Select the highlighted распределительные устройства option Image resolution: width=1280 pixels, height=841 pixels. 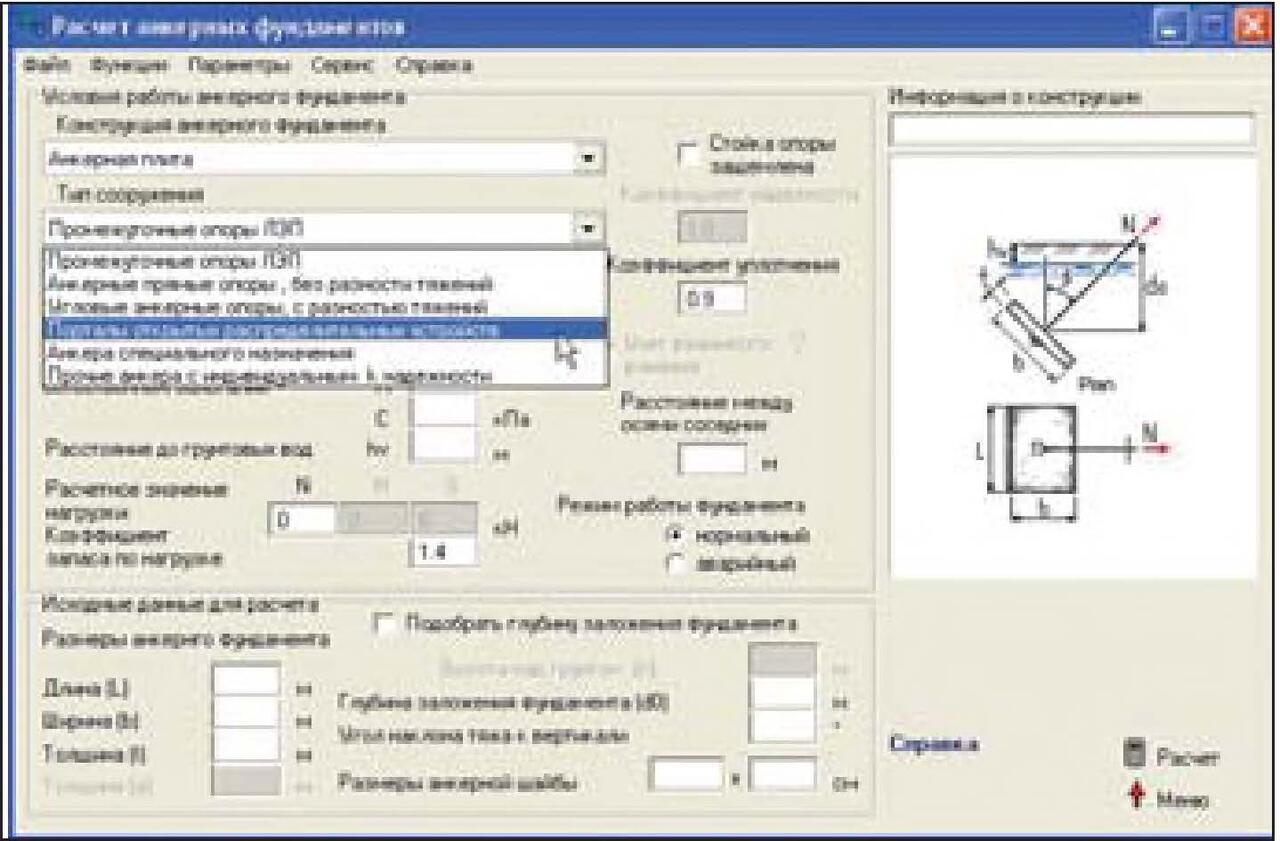pos(324,329)
